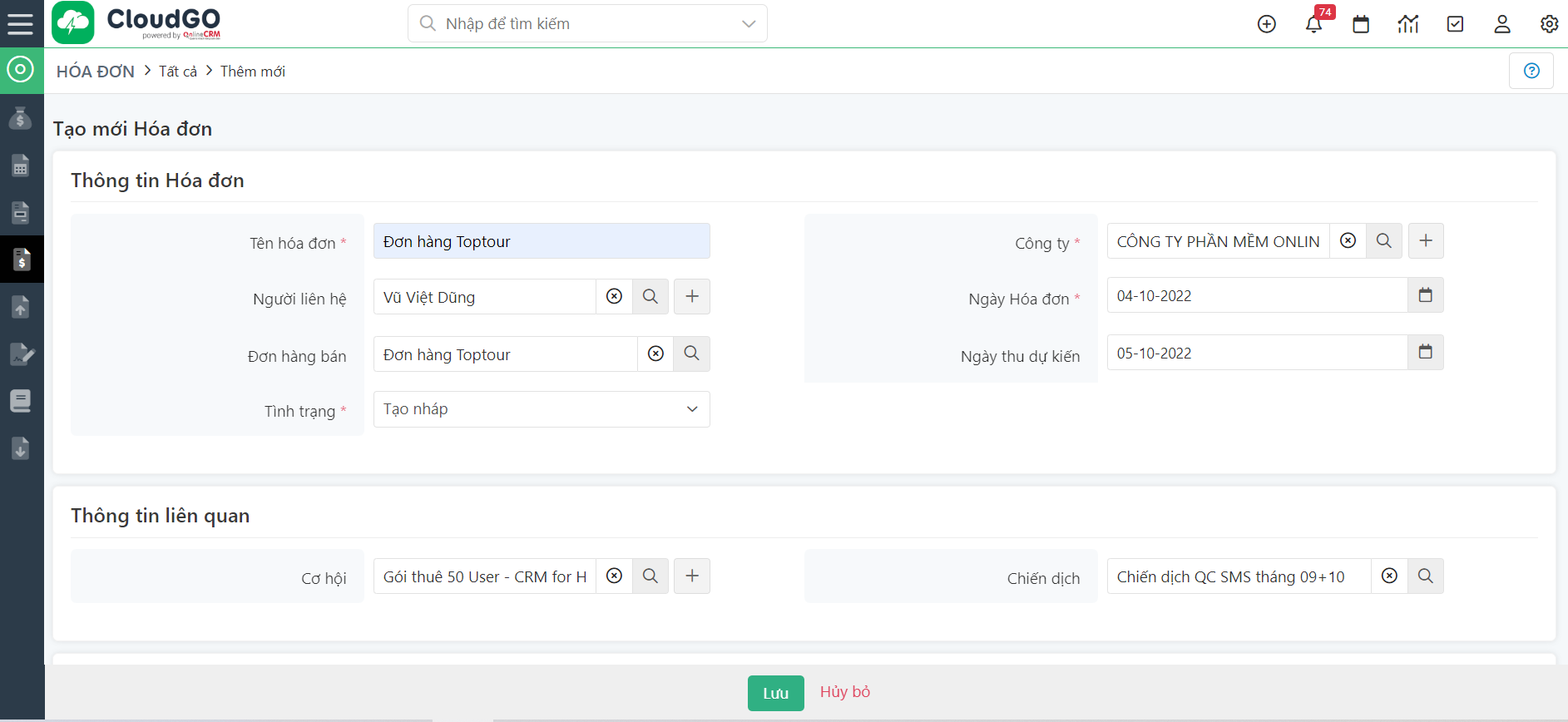1568x722 pixels.
Task: Clear the Người liên hệ field value
Action: [614, 297]
